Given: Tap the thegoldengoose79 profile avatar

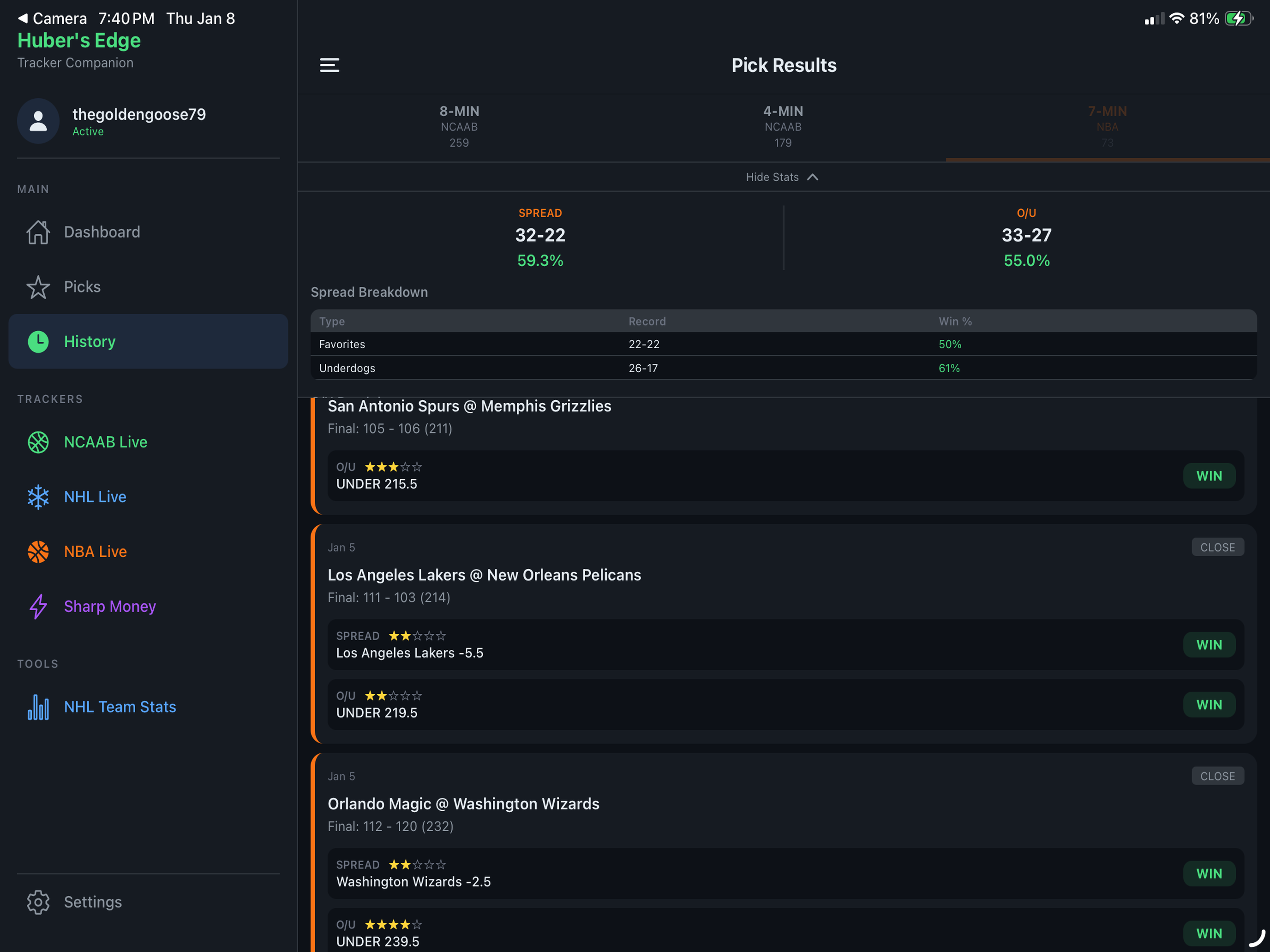Looking at the screenshot, I should point(38,121).
